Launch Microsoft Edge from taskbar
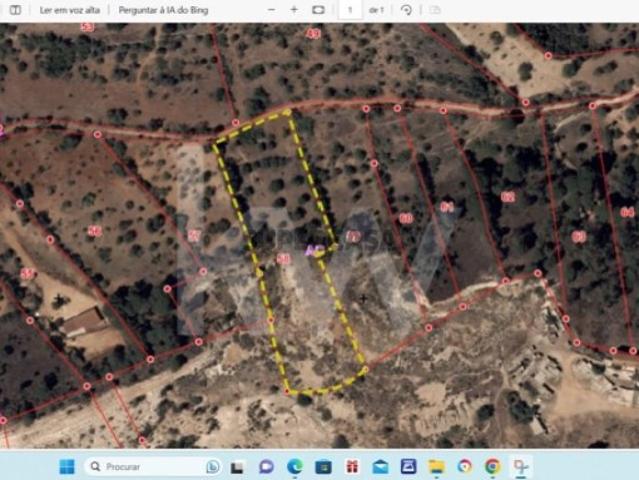Viewport: 639px width, 480px height. (x=295, y=466)
